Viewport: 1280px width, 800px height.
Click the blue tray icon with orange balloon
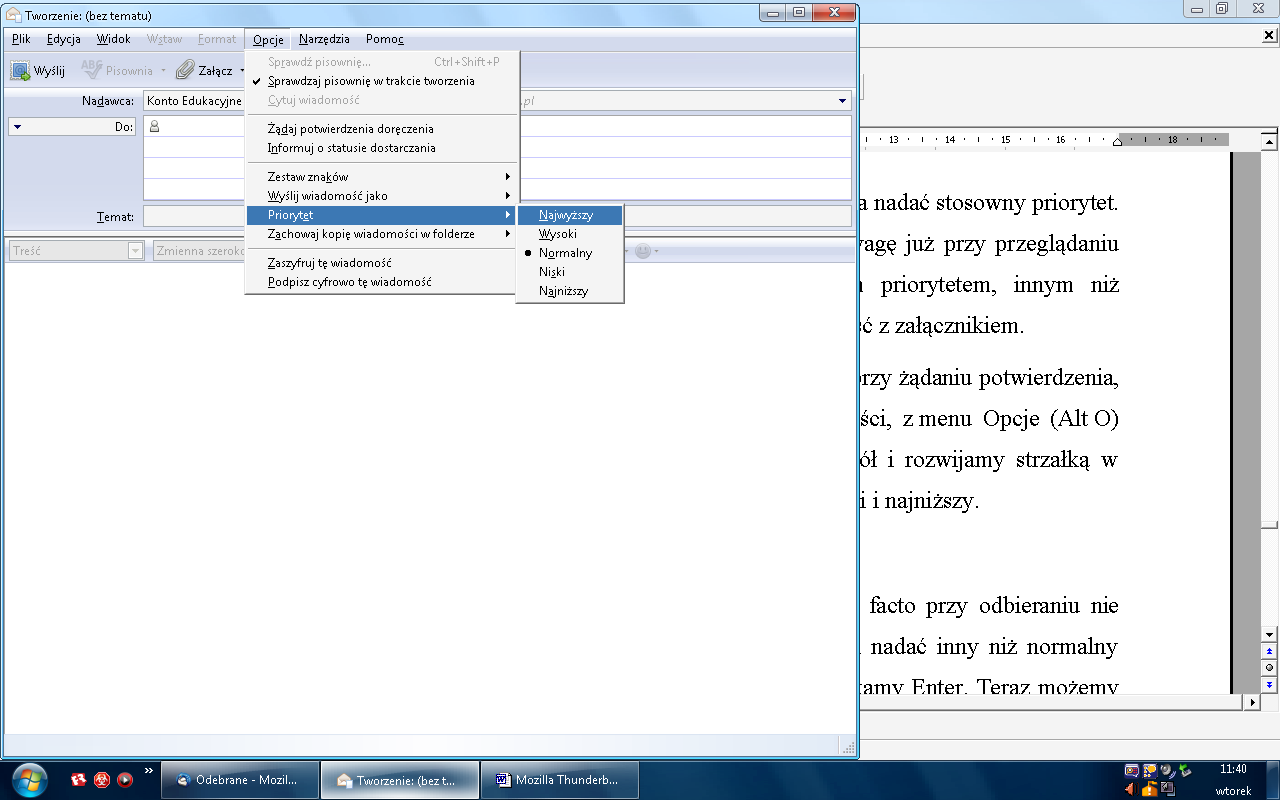click(1150, 770)
